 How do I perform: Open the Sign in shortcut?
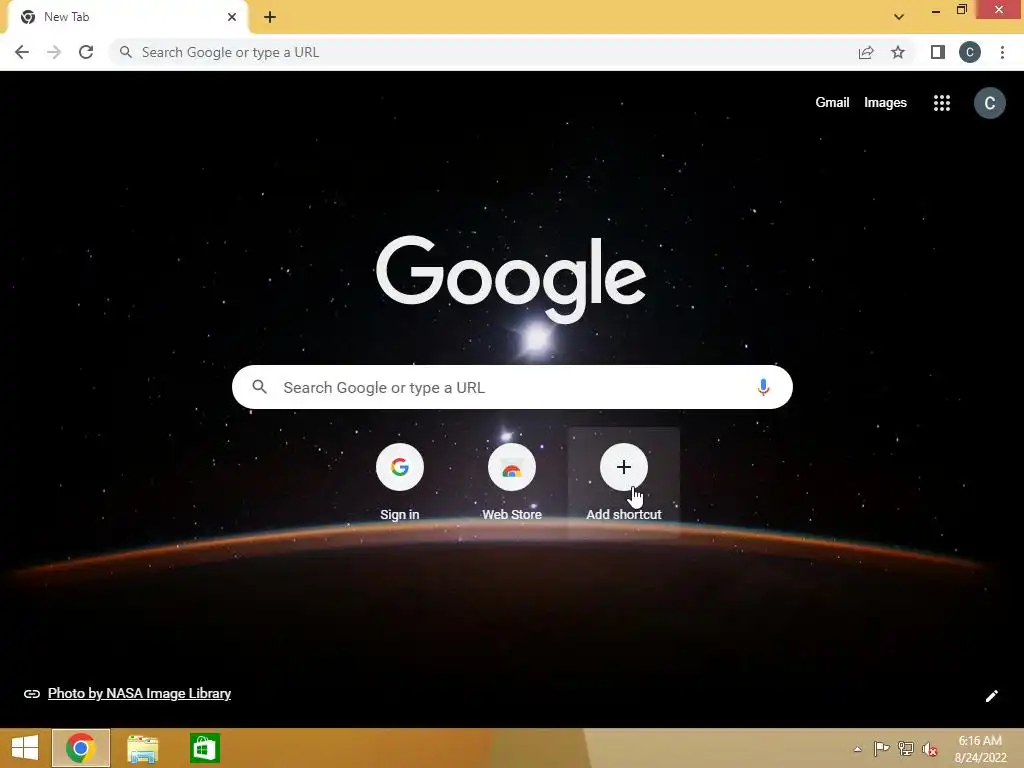(x=400, y=482)
